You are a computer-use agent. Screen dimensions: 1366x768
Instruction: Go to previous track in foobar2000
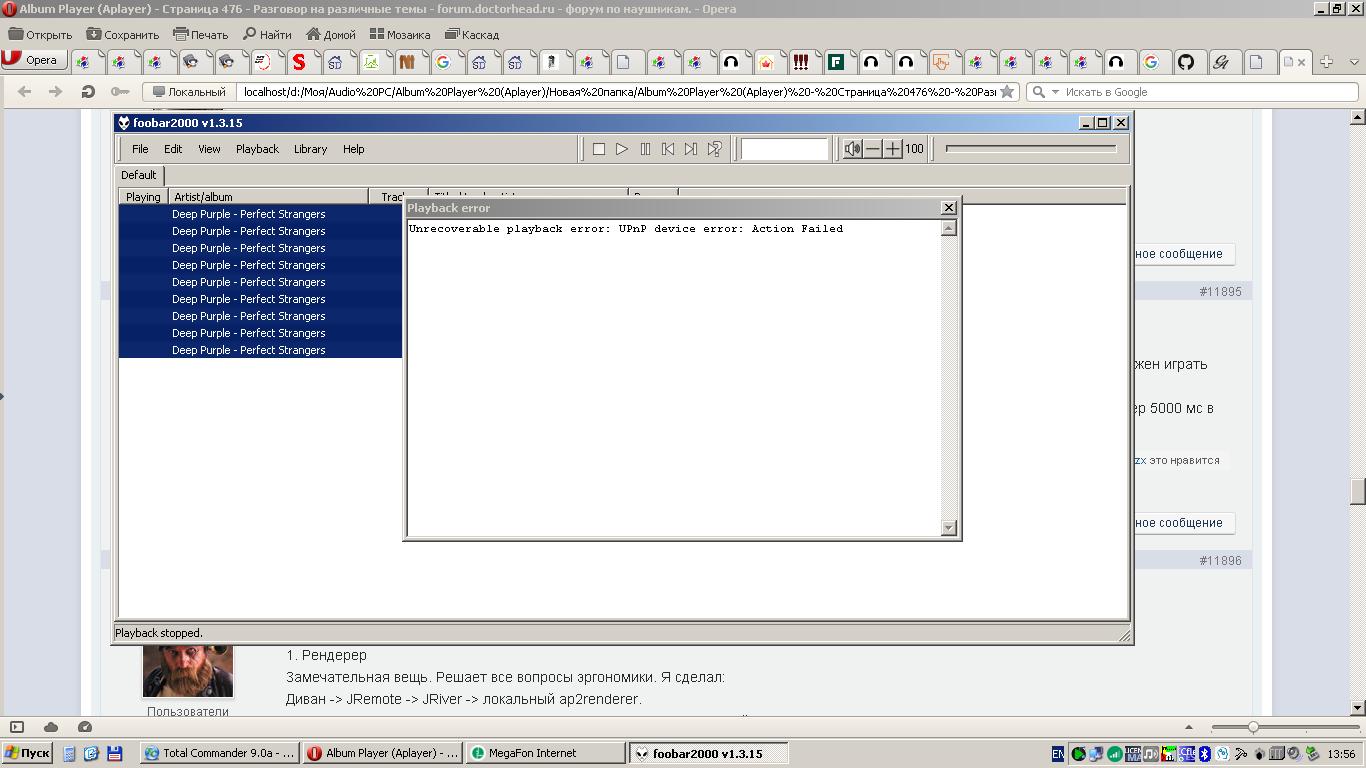pos(668,149)
